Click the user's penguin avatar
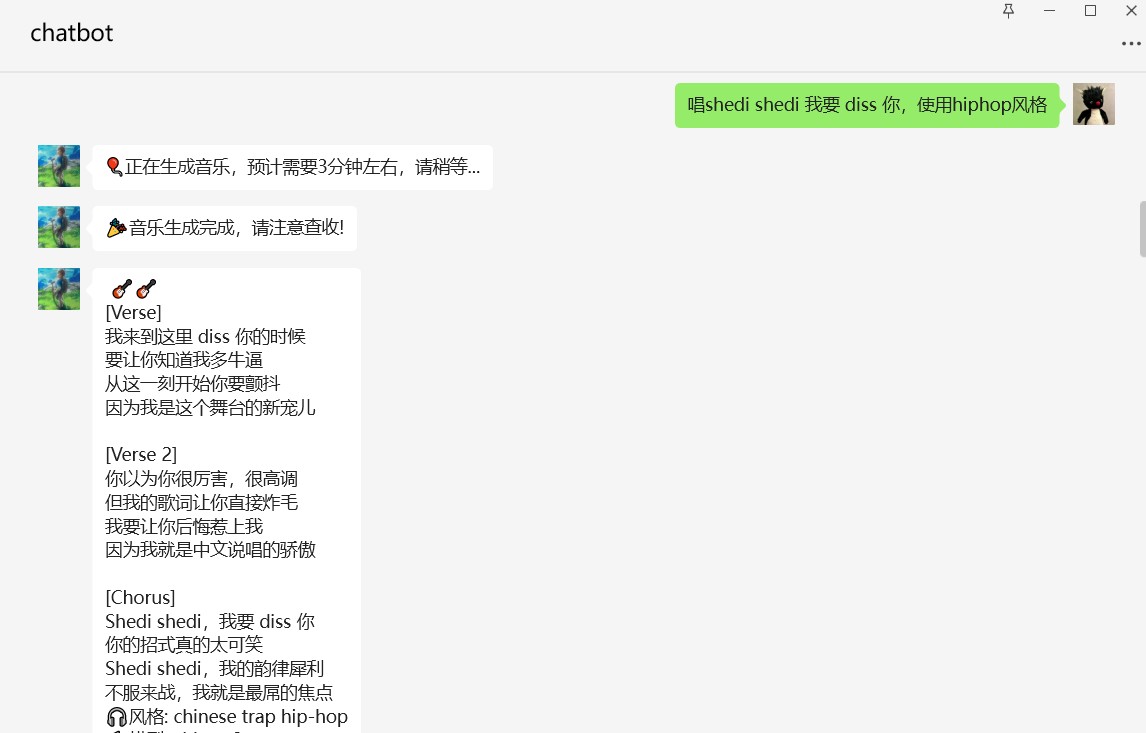 tap(1093, 105)
